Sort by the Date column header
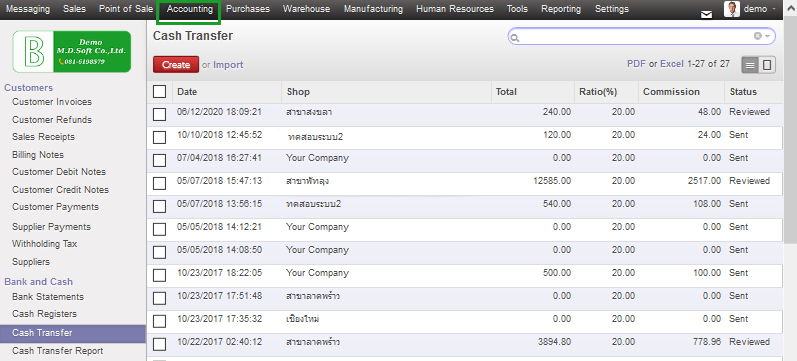Viewport: 797px width, 361px height. (x=227, y=92)
